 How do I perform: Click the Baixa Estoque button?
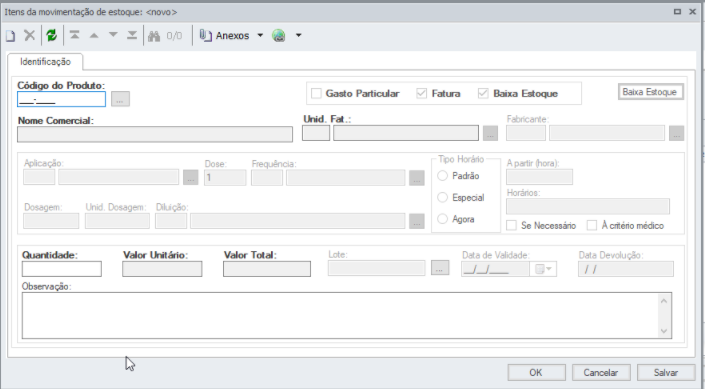point(650,92)
